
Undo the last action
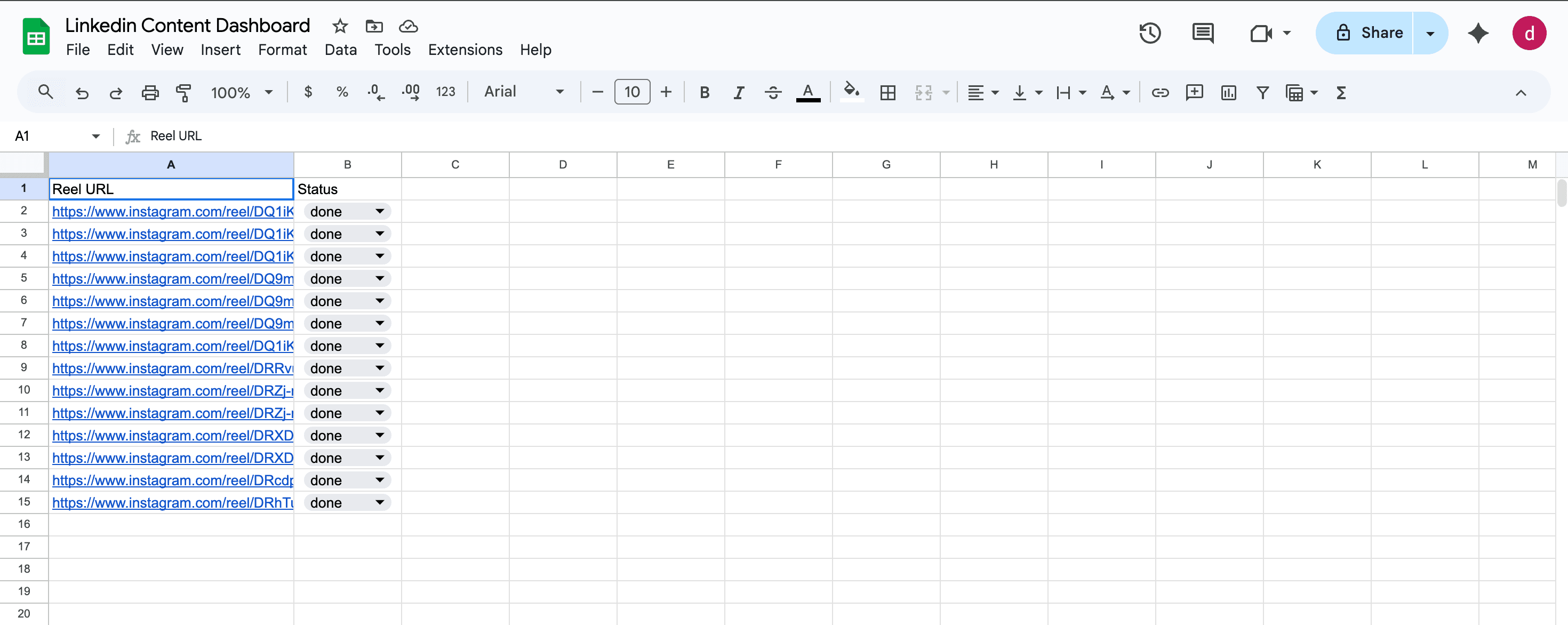[x=82, y=92]
